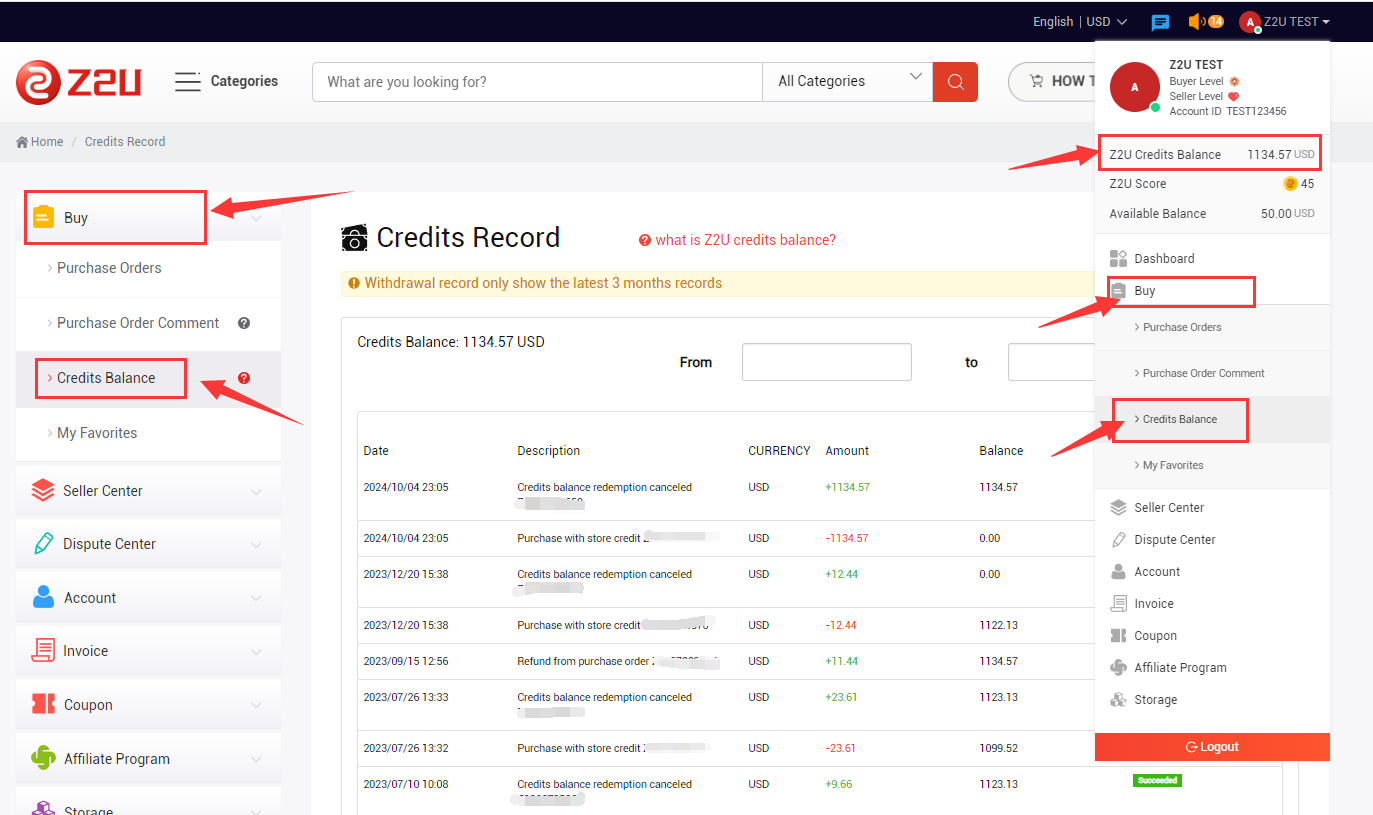Expand the Dispute Center sidebar section
Viewport: 1373px width, 815px height.
[148, 544]
